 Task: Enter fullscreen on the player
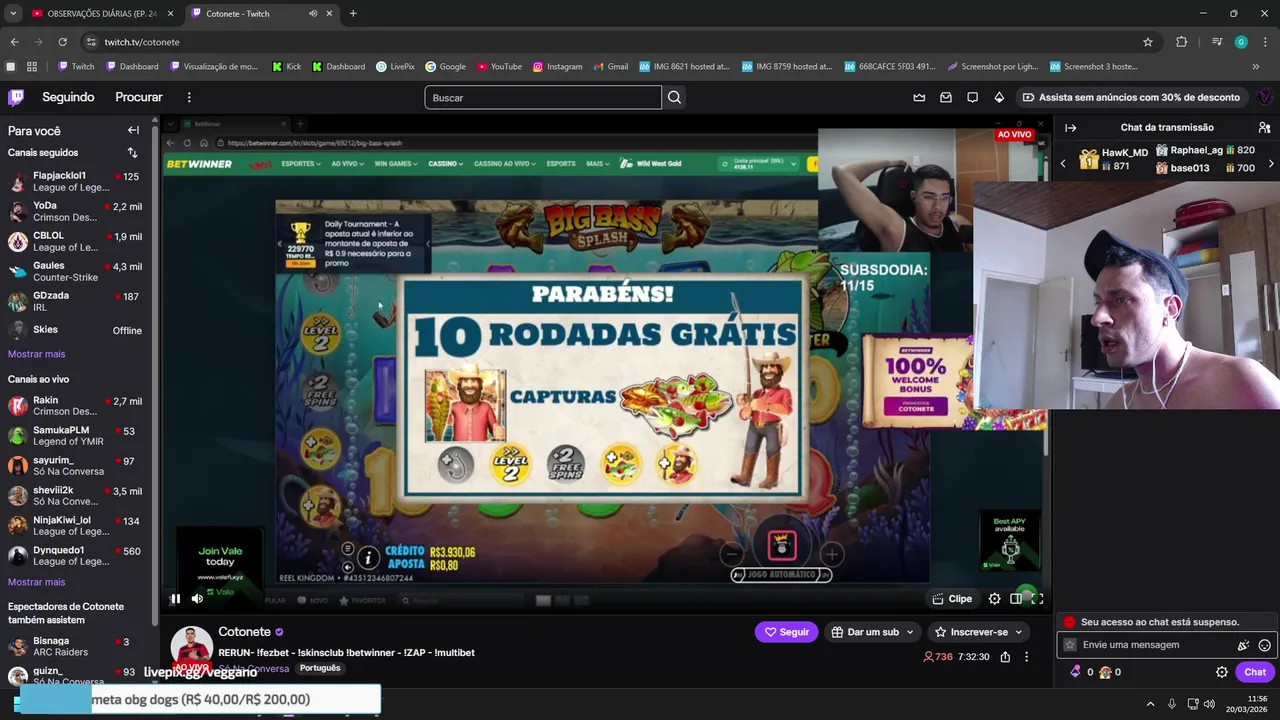pyautogui.click(x=1037, y=599)
